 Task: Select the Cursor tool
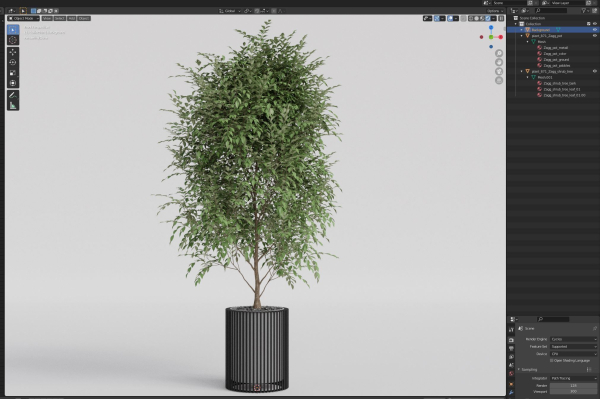click(13, 40)
